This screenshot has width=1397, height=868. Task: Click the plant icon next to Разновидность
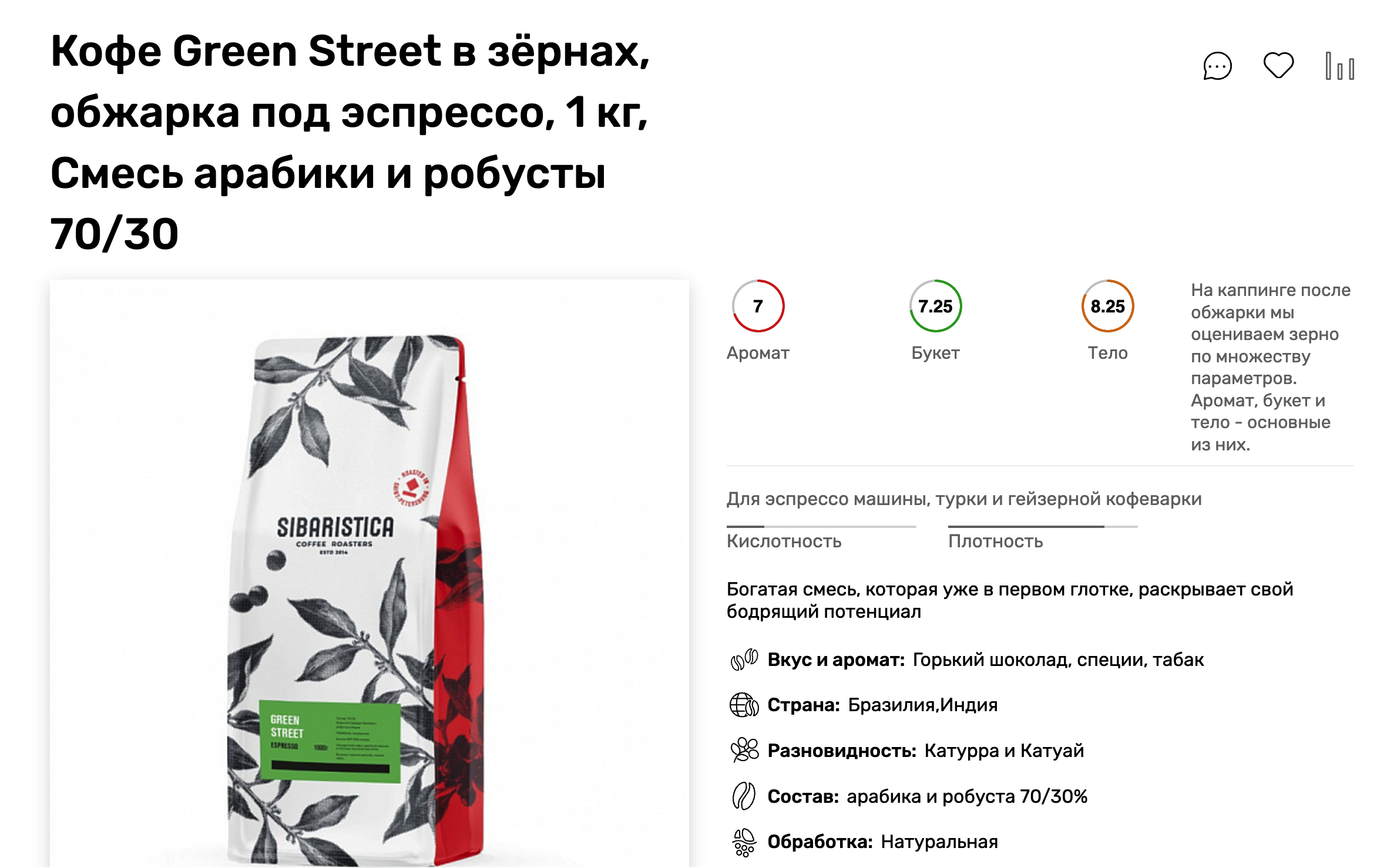[744, 750]
